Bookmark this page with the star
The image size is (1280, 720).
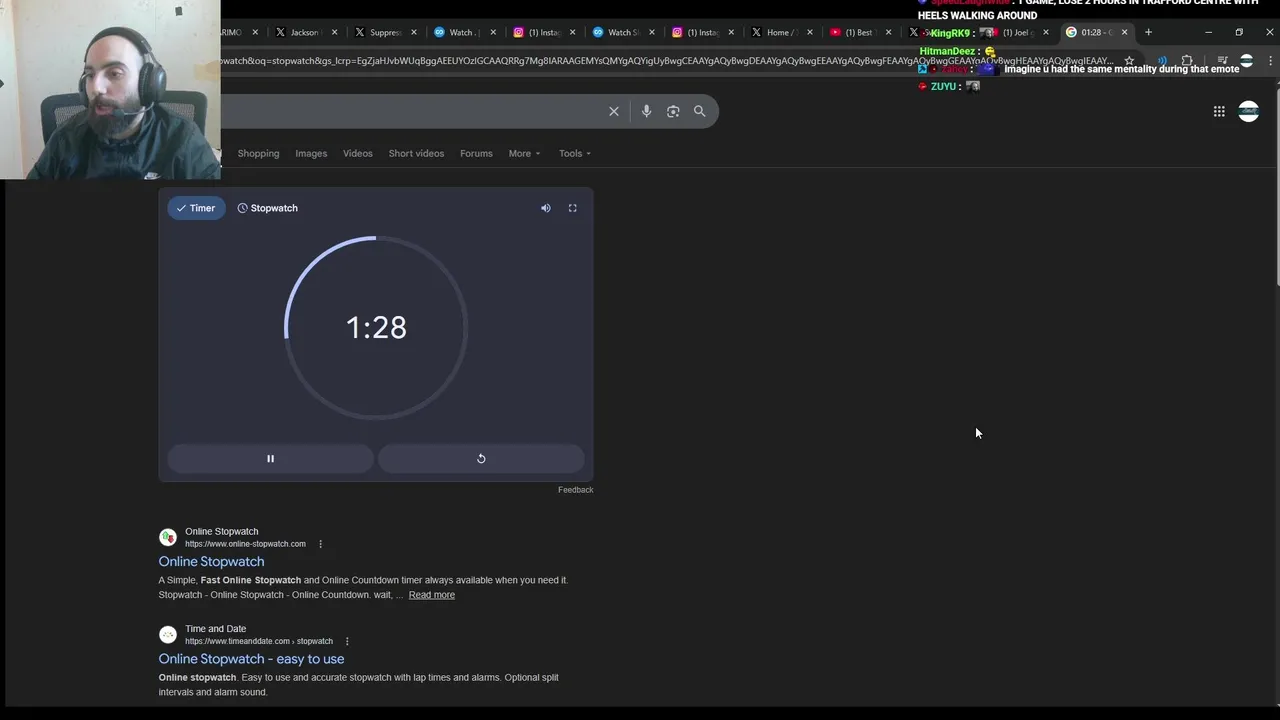coord(1129,61)
